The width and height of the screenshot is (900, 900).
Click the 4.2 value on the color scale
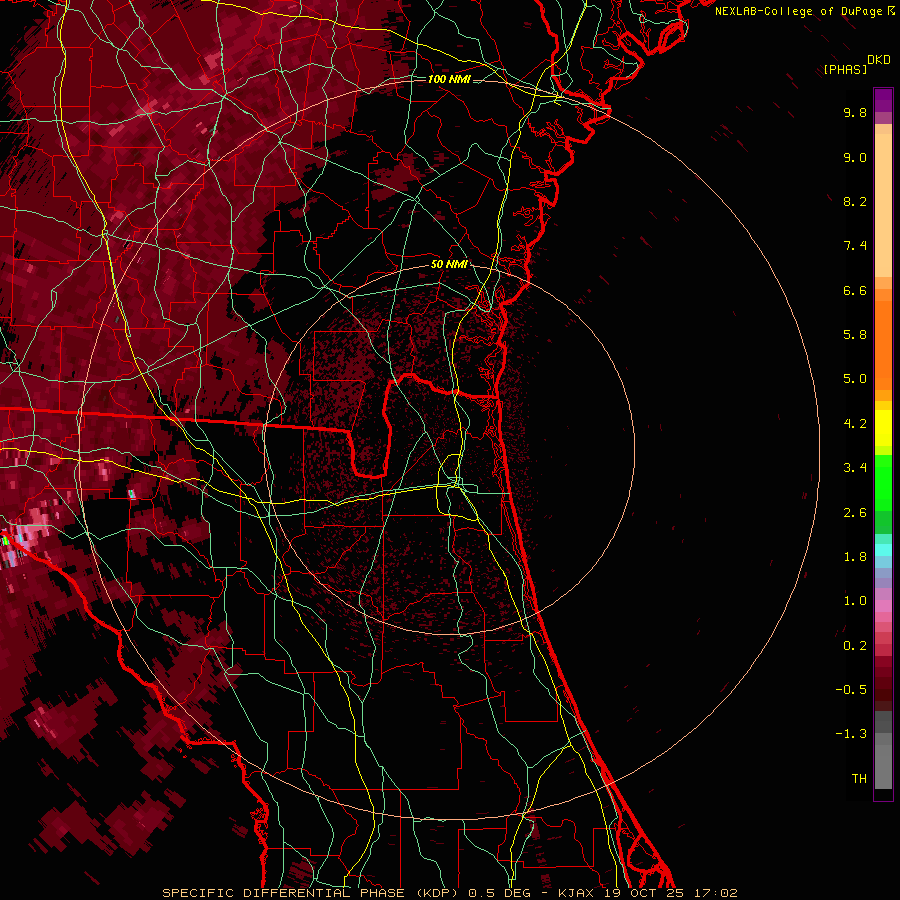point(855,424)
